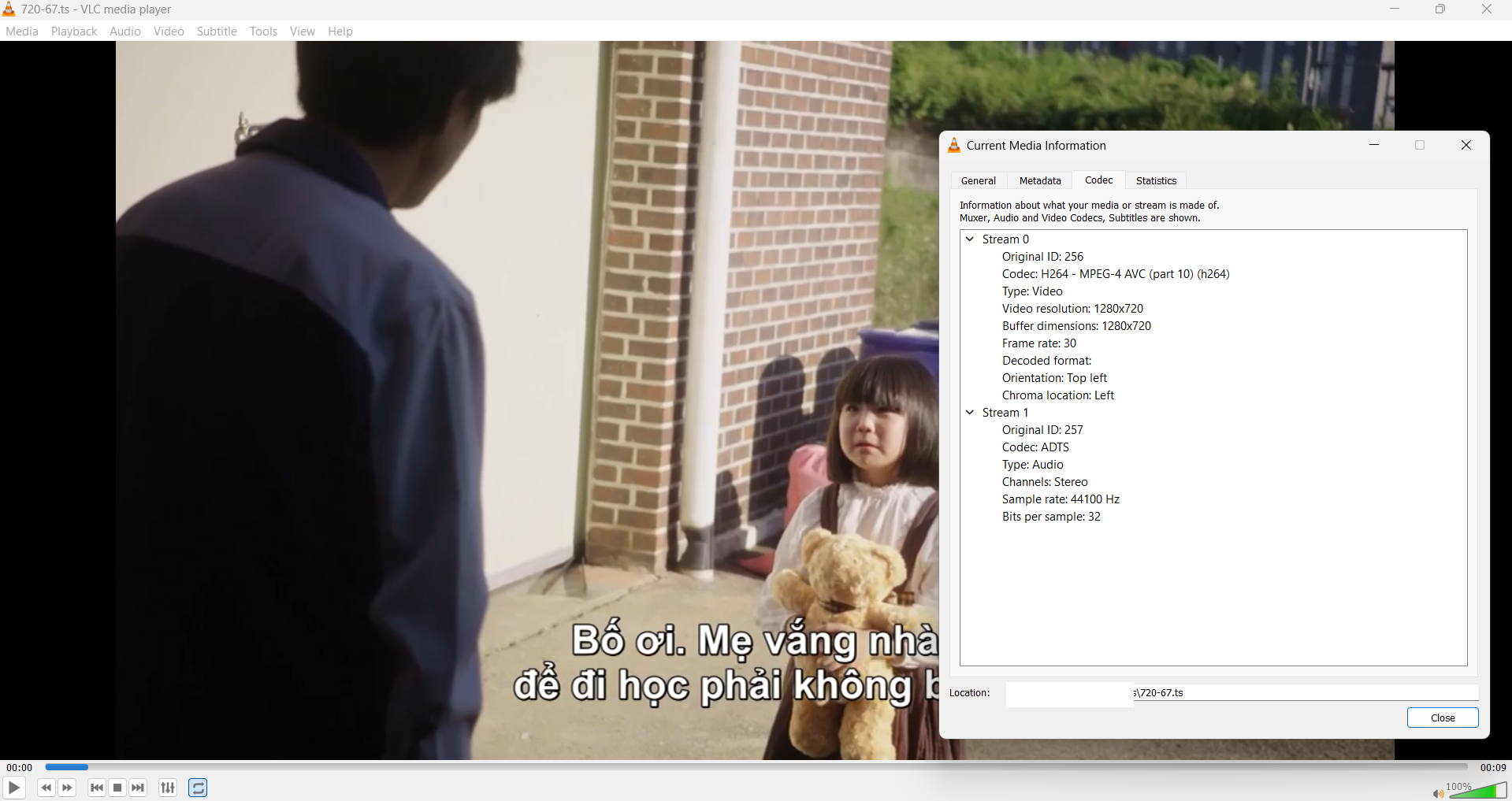Switch to the Statistics tab
This screenshot has width=1512, height=801.
pos(1156,180)
